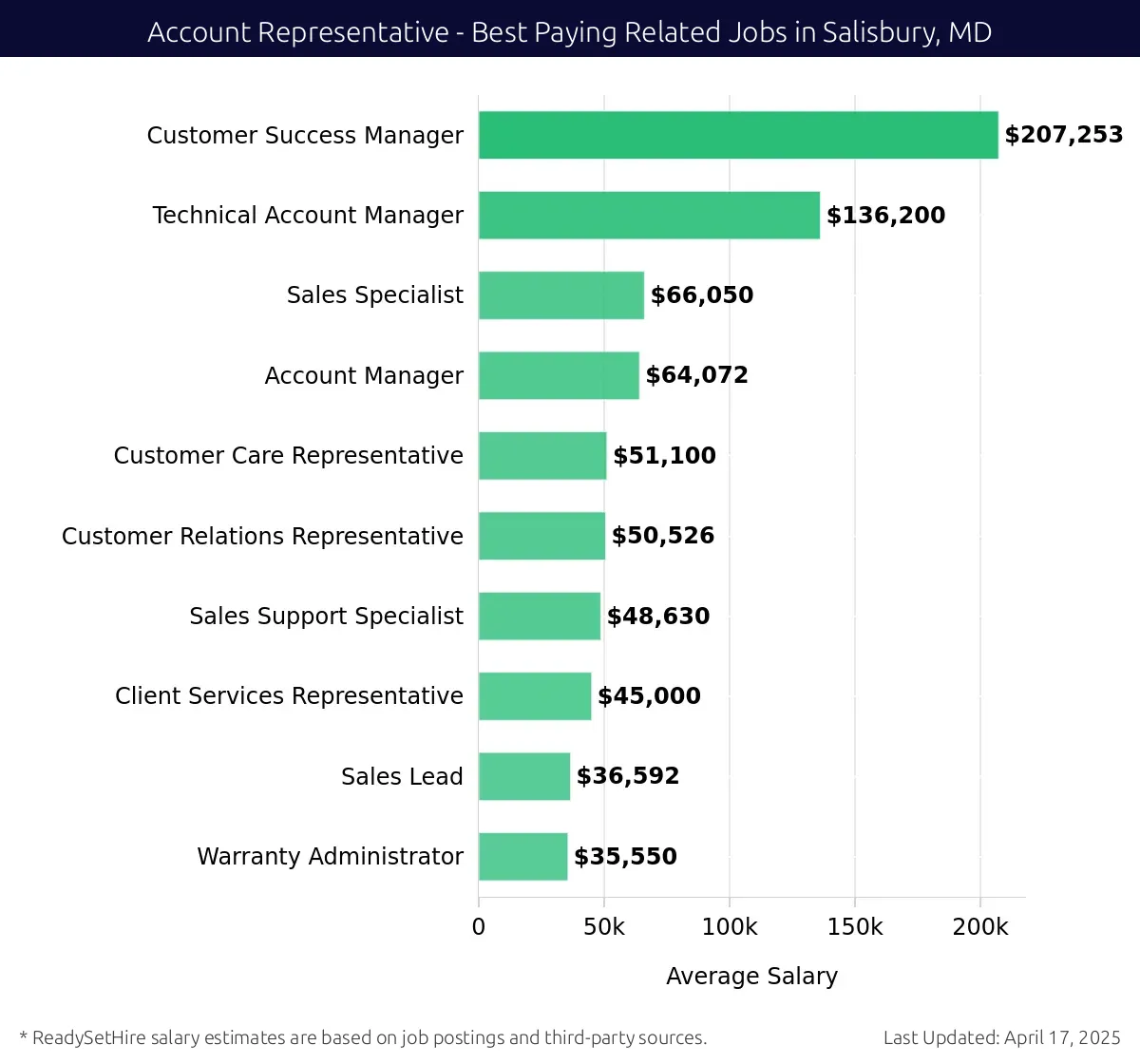Click the 200k axis tick label
Viewport: 1140px width, 1064px height.
(980, 927)
